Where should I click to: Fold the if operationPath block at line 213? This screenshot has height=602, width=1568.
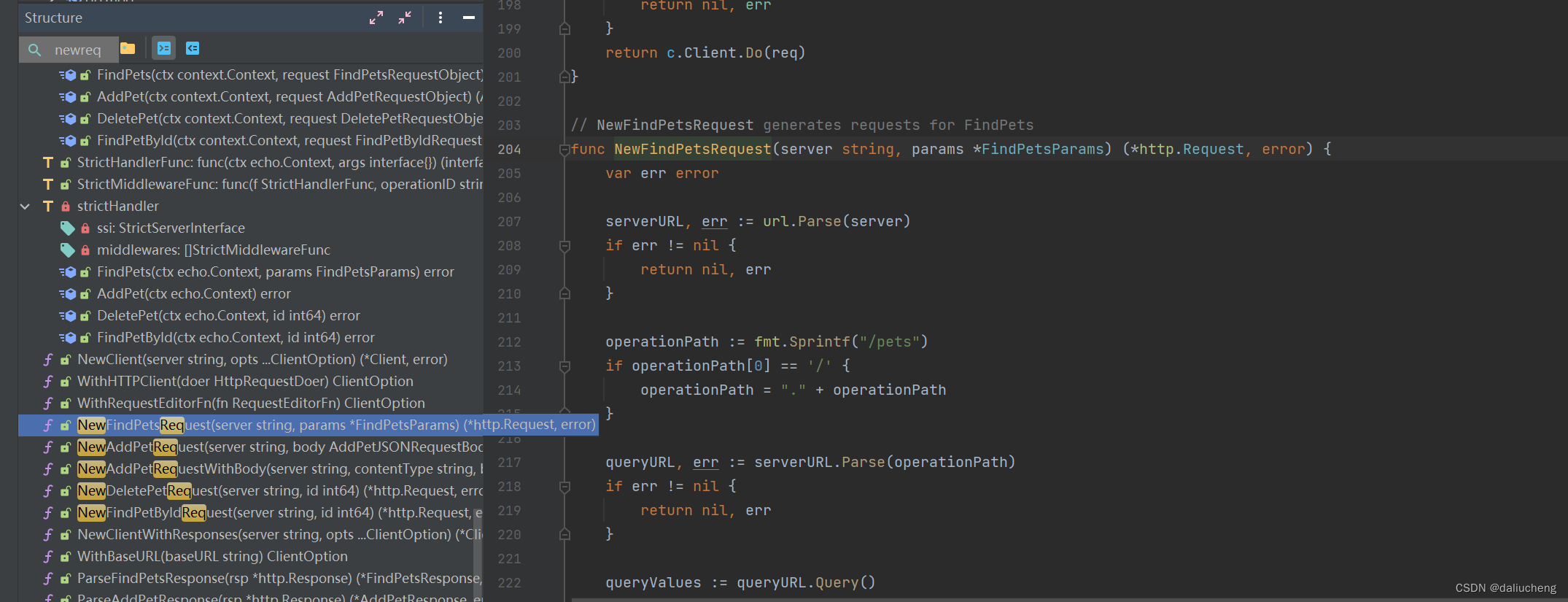tap(564, 366)
